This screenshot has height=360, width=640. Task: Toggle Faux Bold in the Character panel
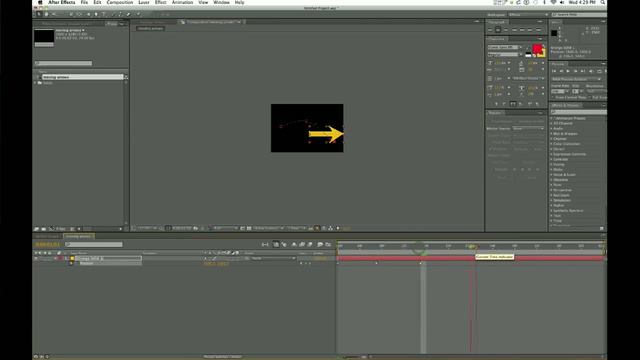496,104
